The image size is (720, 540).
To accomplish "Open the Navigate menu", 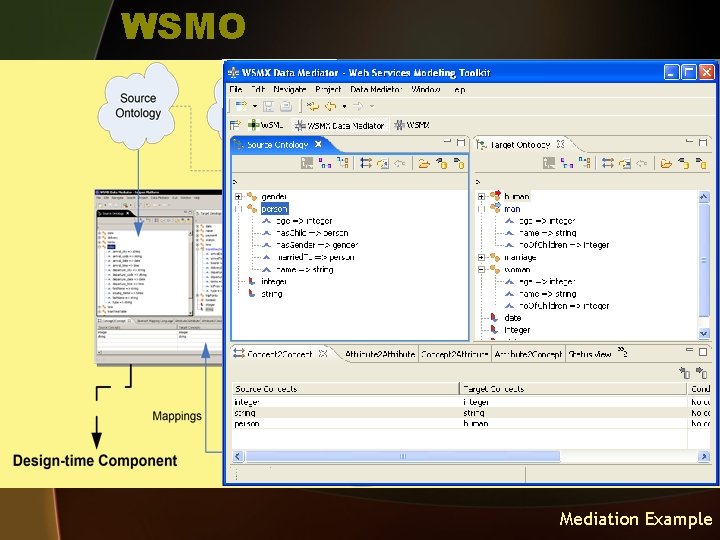I will point(290,89).
